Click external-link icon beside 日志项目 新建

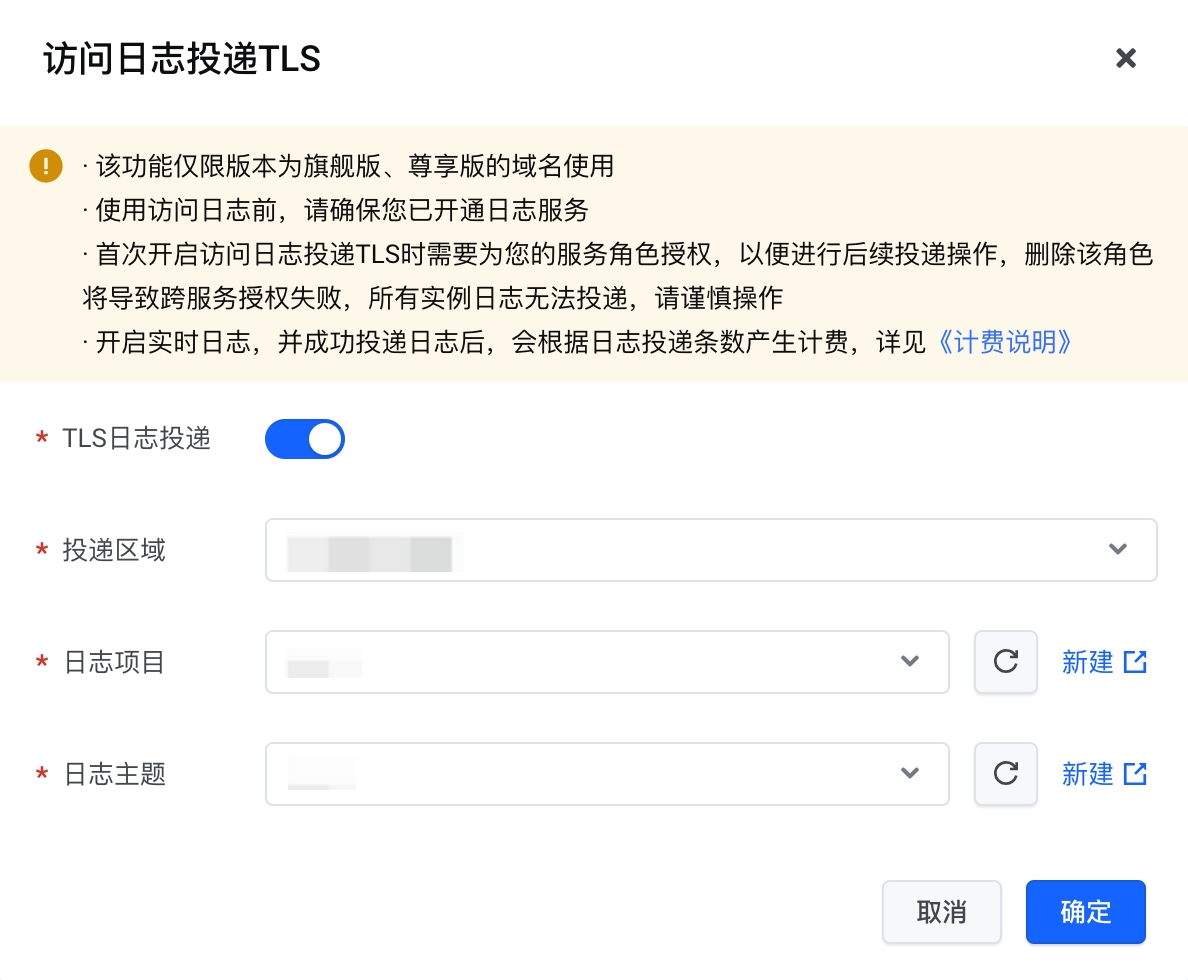1135,662
